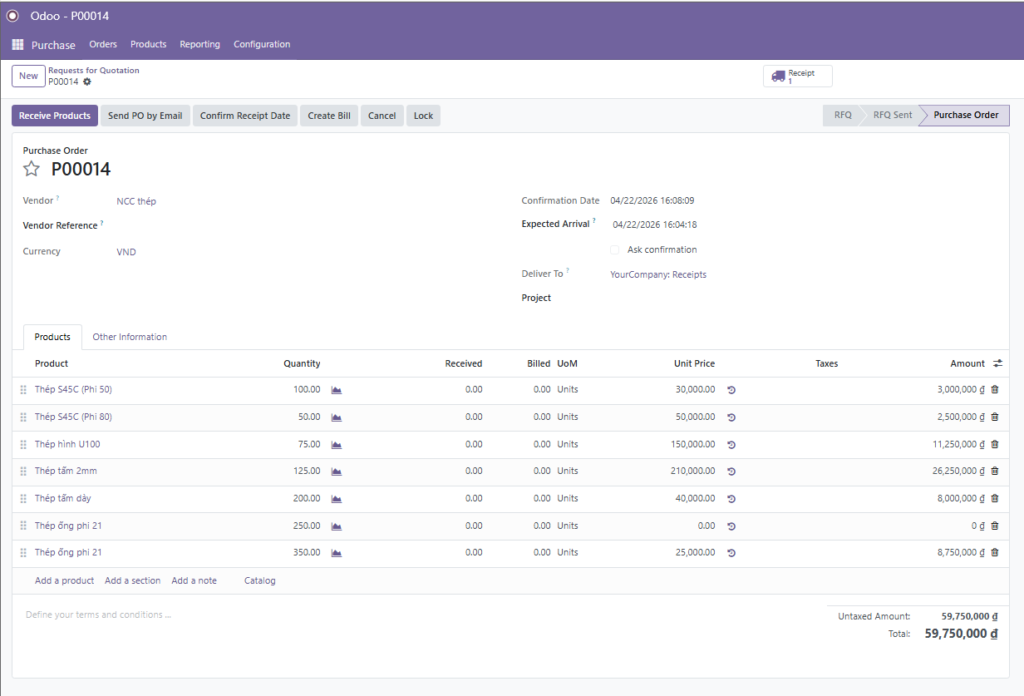Click the gear icon next to P00014
The image size is (1024, 696).
[x=87, y=82]
